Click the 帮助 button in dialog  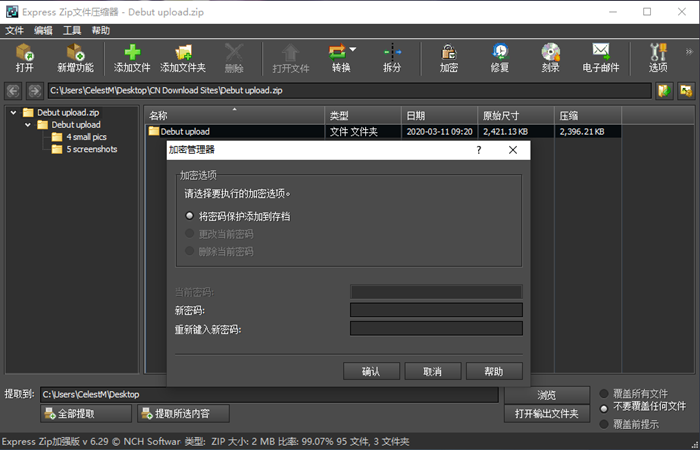(494, 371)
